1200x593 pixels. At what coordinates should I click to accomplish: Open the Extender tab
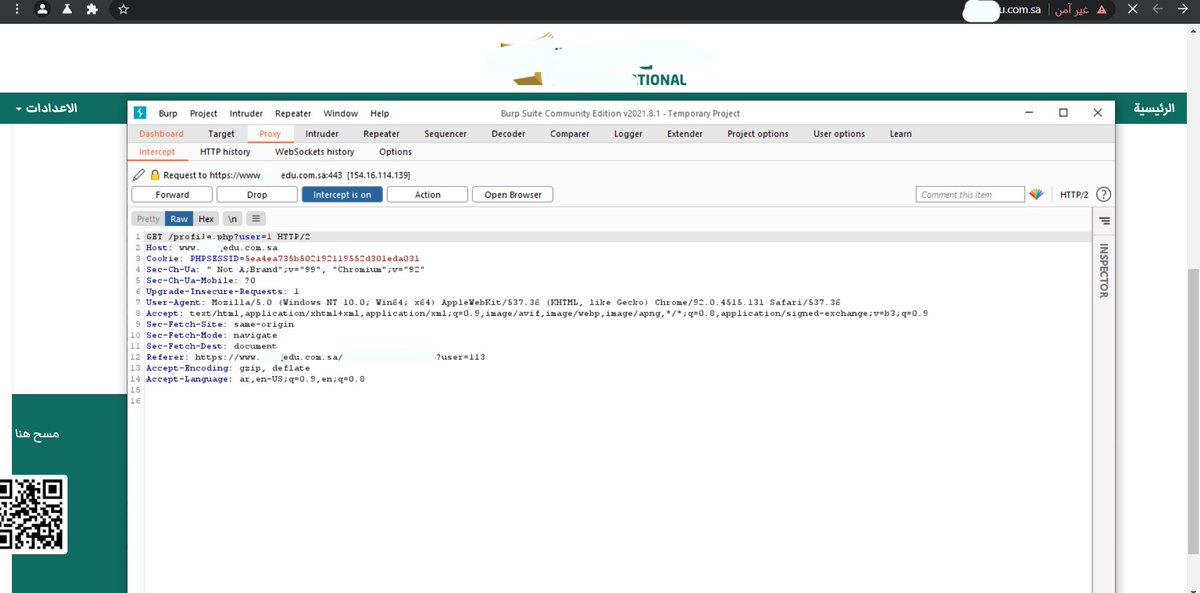point(684,134)
